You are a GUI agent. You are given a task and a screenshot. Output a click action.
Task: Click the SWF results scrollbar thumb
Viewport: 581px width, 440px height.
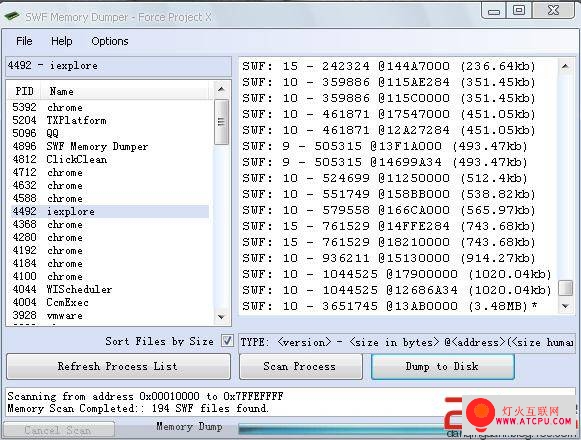(x=565, y=288)
